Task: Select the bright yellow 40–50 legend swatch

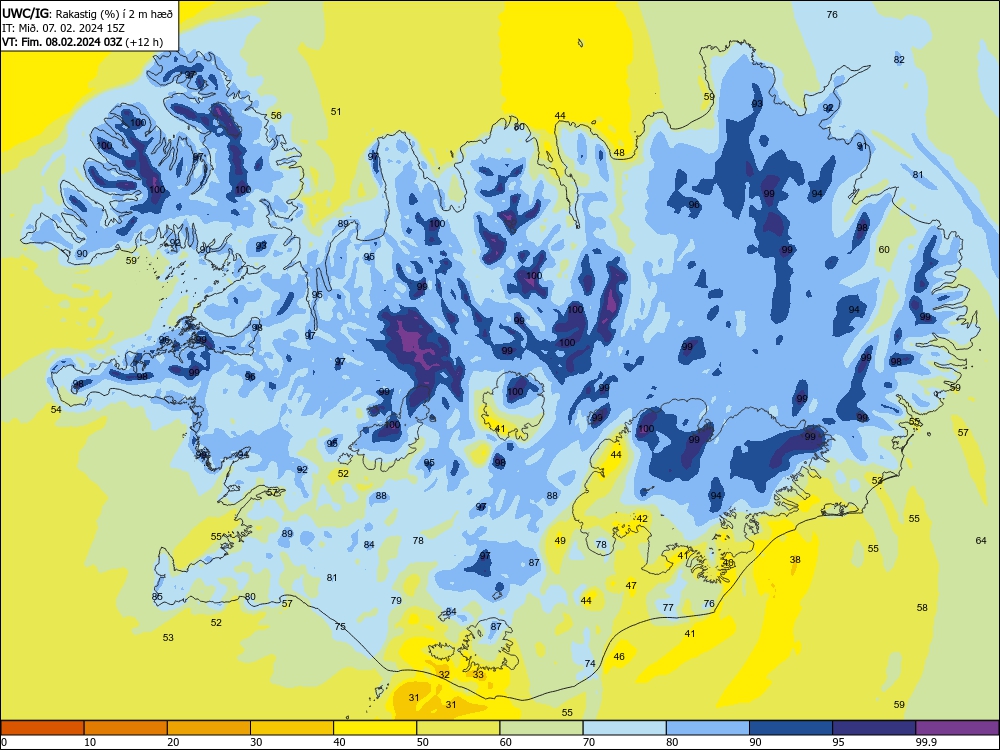Action: pyautogui.click(x=375, y=728)
